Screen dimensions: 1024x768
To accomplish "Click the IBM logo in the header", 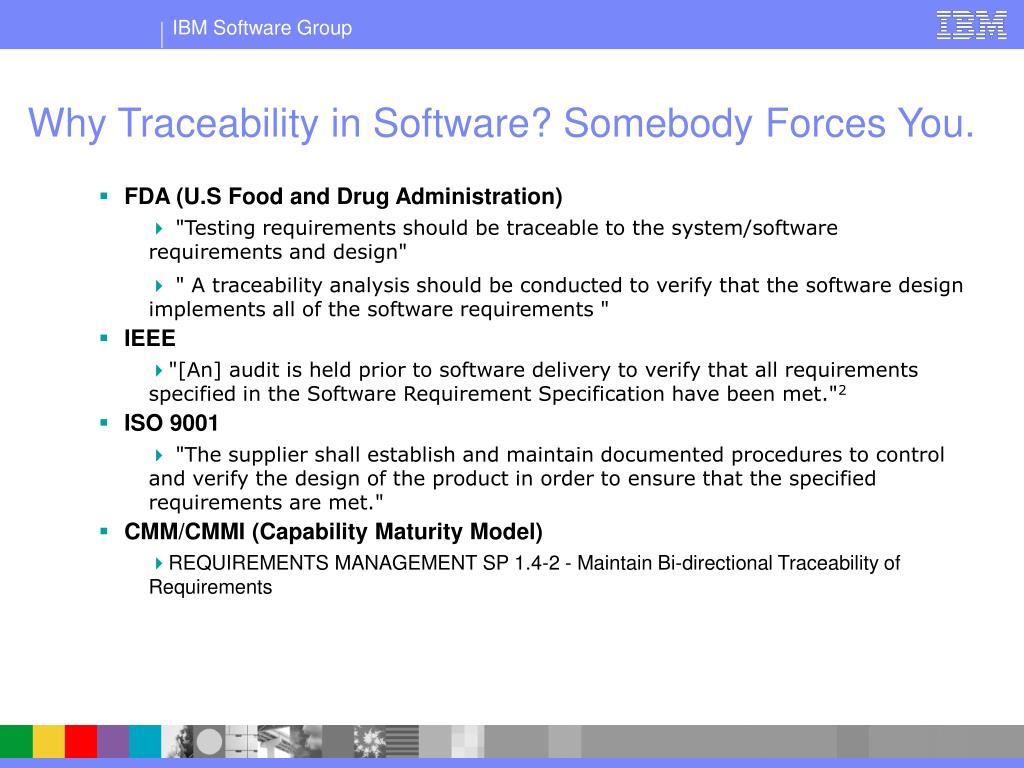I will tap(971, 25).
